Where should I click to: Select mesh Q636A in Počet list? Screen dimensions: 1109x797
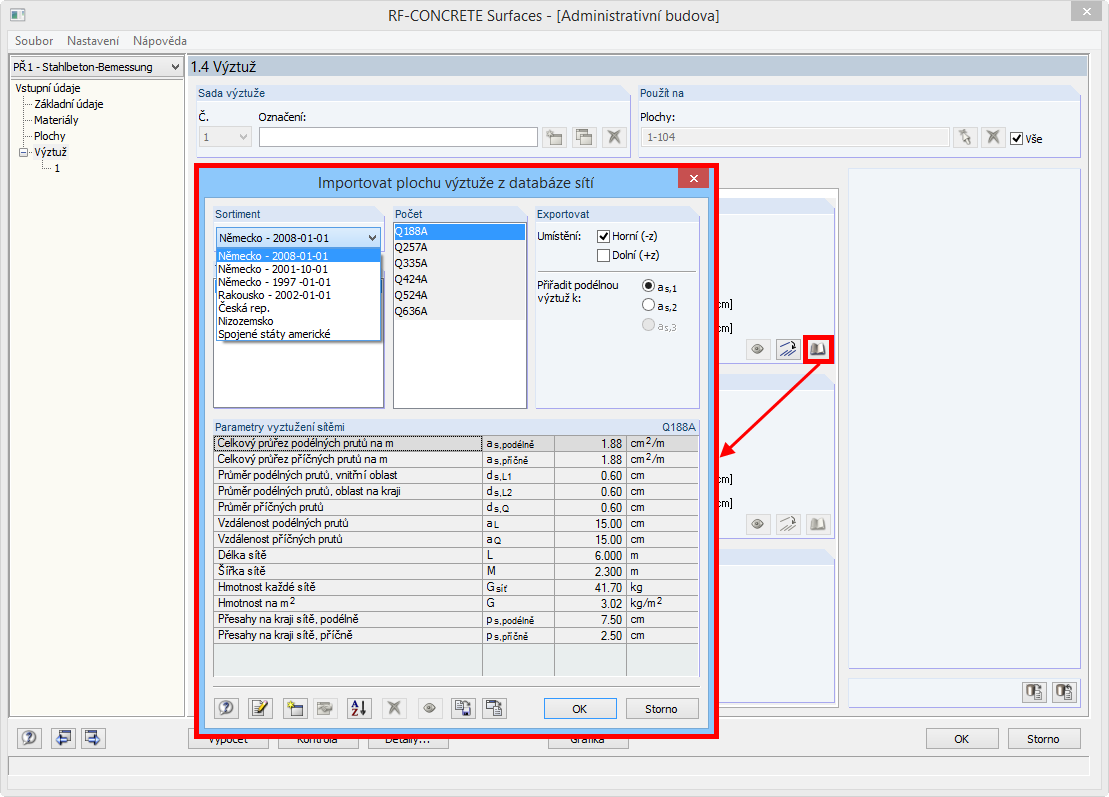click(460, 311)
